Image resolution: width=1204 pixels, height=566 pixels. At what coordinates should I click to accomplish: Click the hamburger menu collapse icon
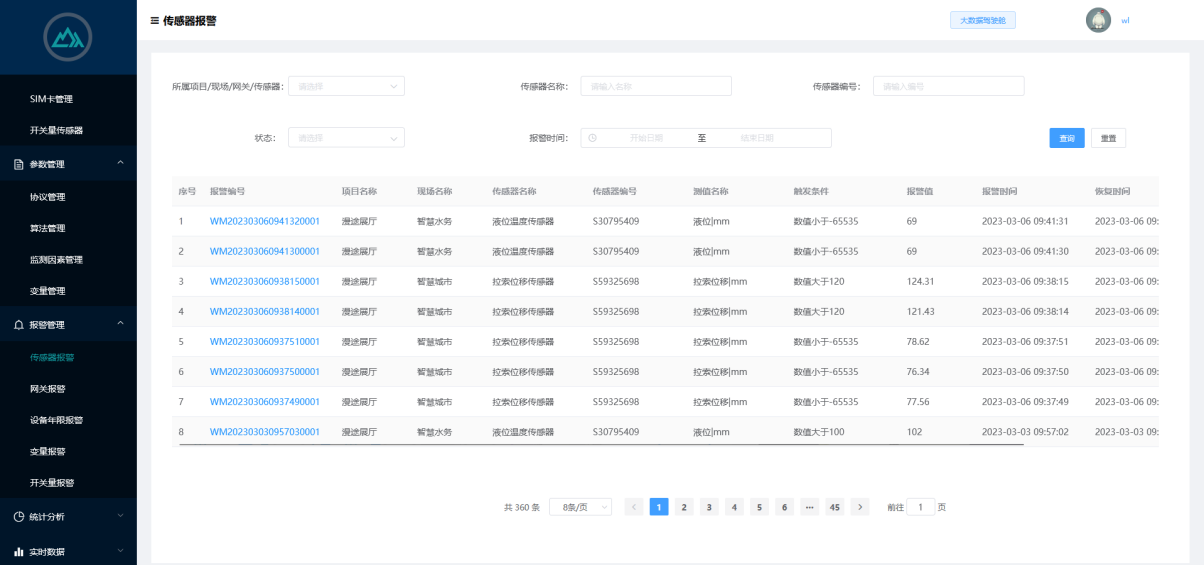154,20
